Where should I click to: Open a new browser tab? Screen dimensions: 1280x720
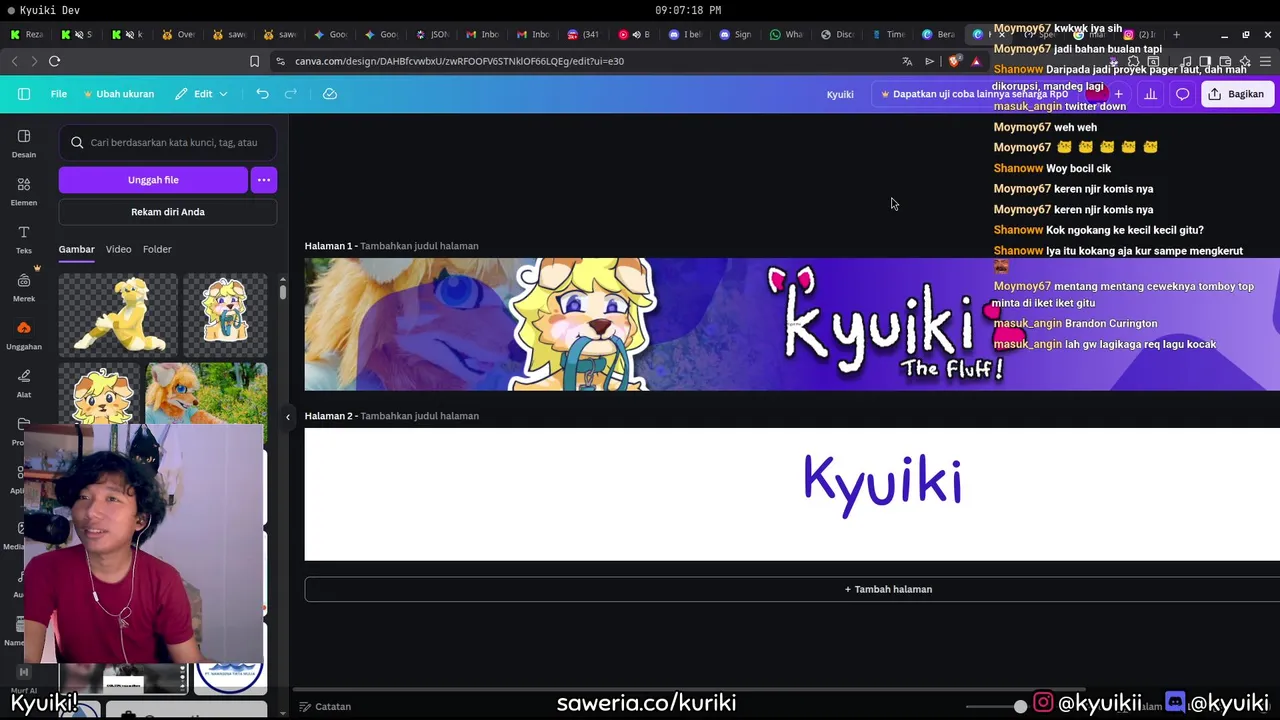[1176, 34]
